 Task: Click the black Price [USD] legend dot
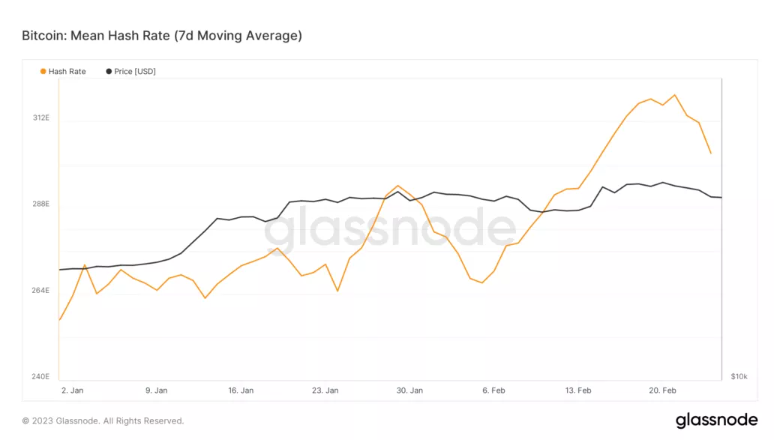click(109, 71)
